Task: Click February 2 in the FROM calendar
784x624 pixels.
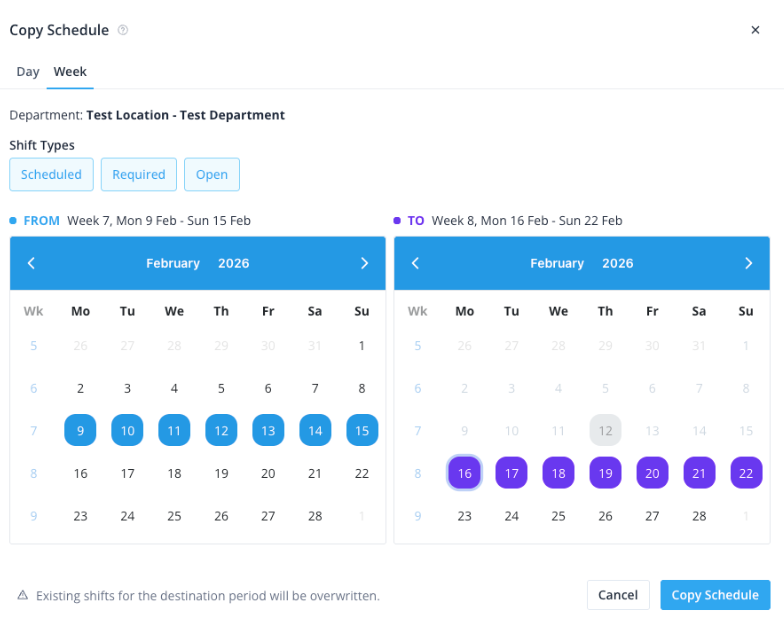Action: (x=80, y=388)
